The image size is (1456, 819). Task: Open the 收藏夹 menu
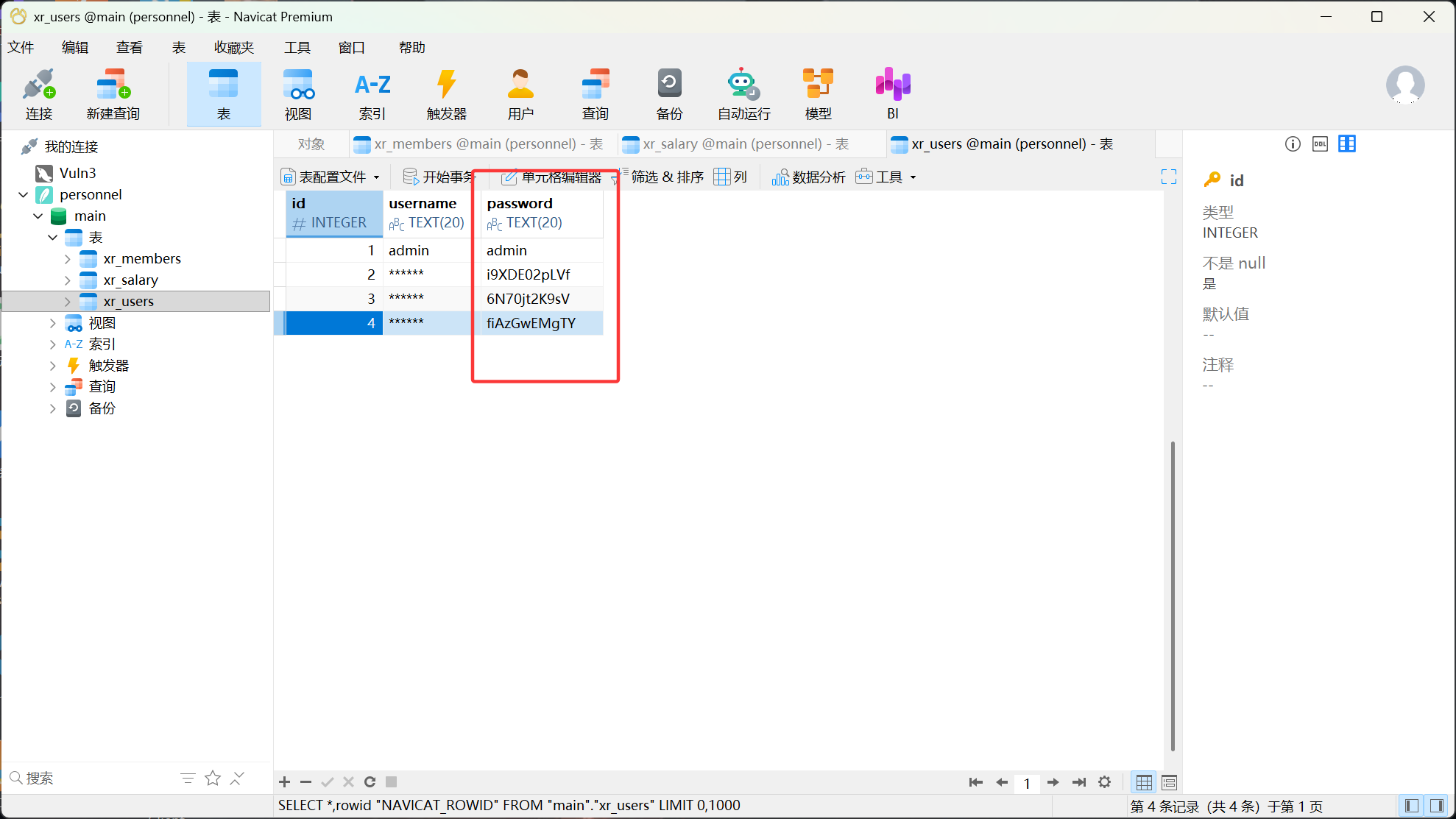[x=234, y=48]
